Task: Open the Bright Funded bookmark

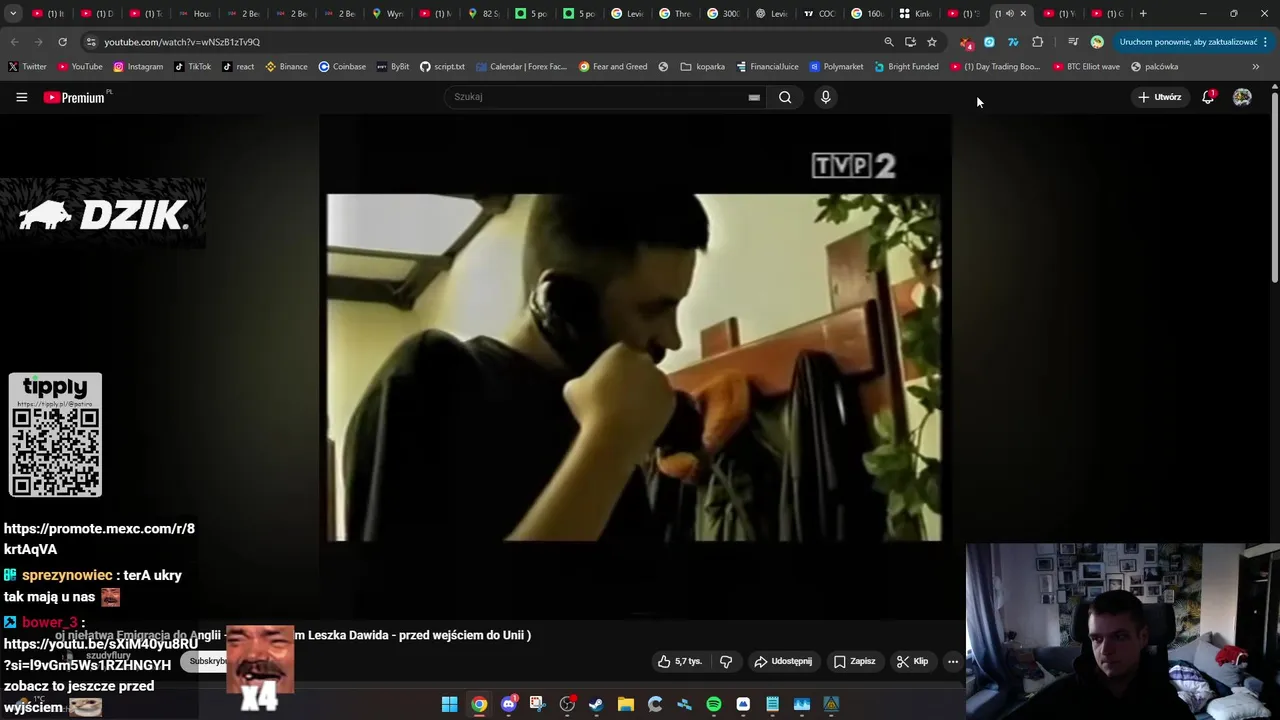Action: pos(906,67)
